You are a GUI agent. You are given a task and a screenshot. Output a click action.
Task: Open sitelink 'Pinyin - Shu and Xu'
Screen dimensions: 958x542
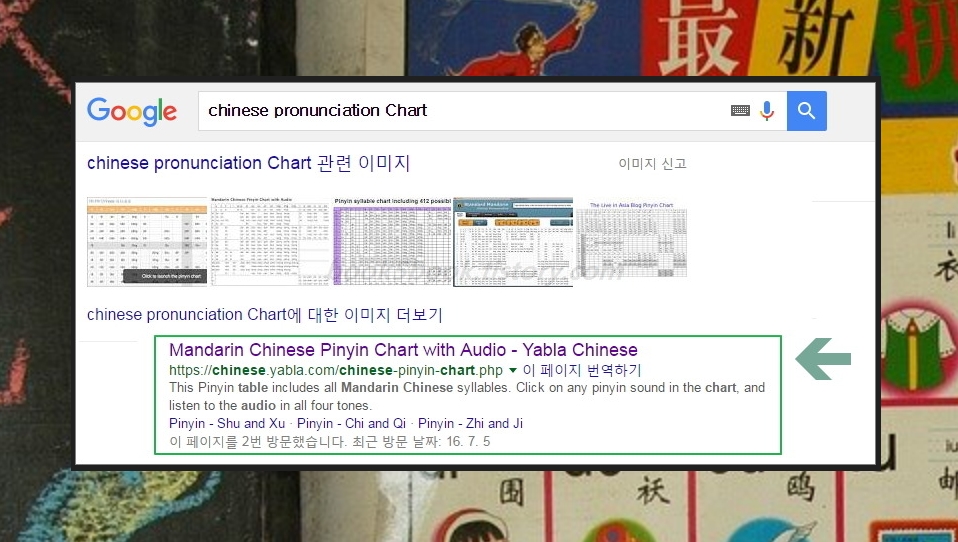pos(227,423)
